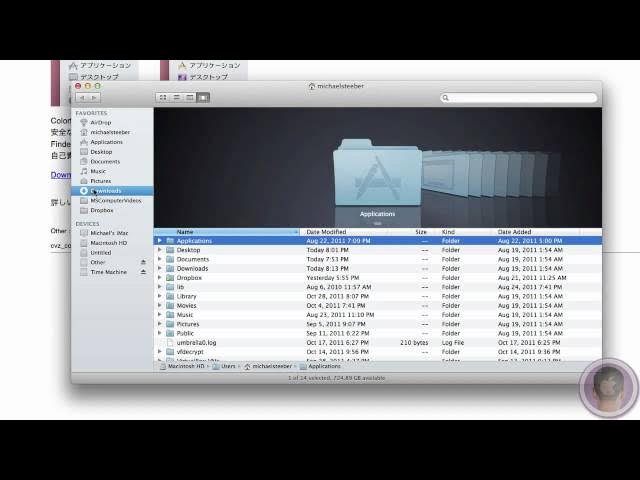Open AirDrop in the sidebar
640x480 pixels.
point(101,122)
